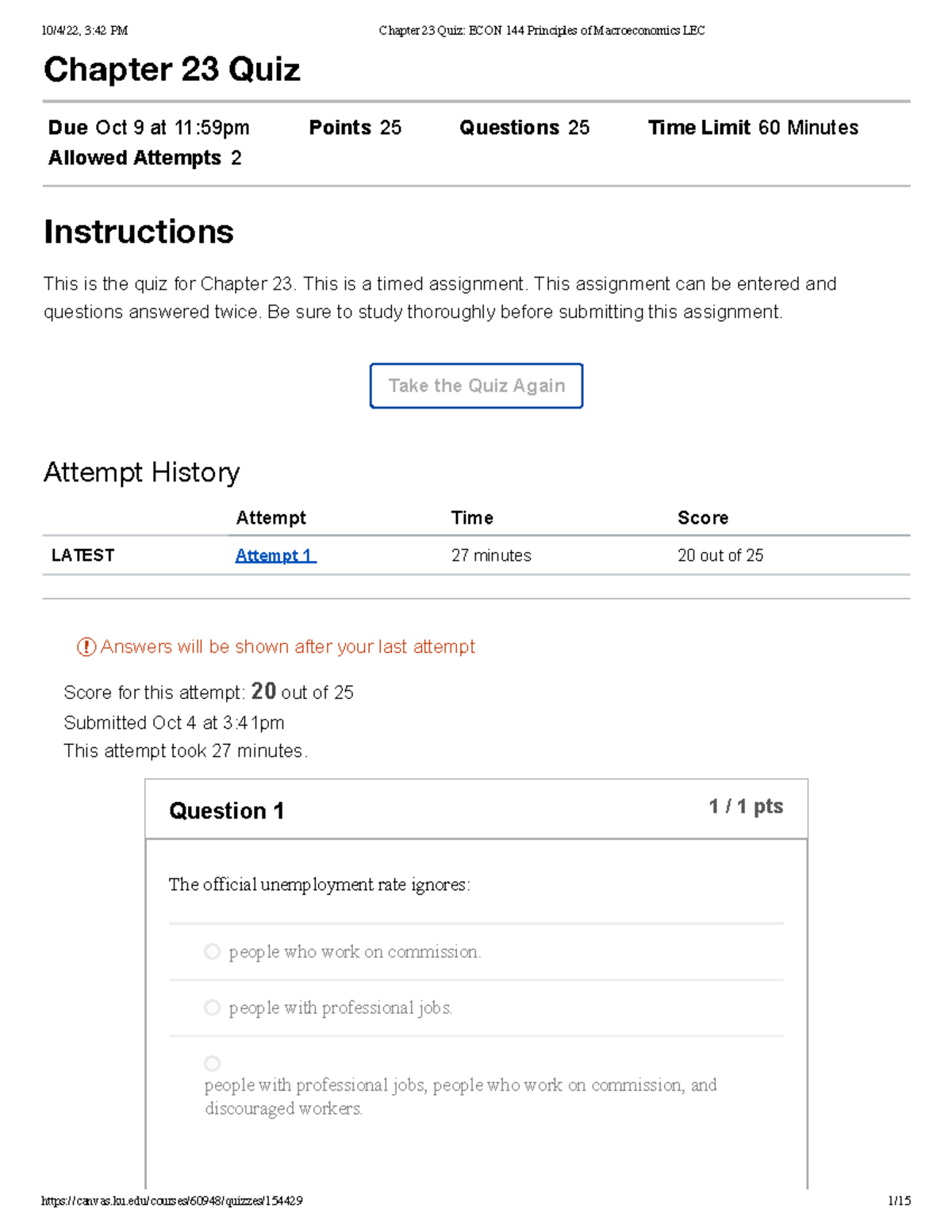
Task: Choose the 'people with professional jobs' radio button
Action: pos(212,1007)
